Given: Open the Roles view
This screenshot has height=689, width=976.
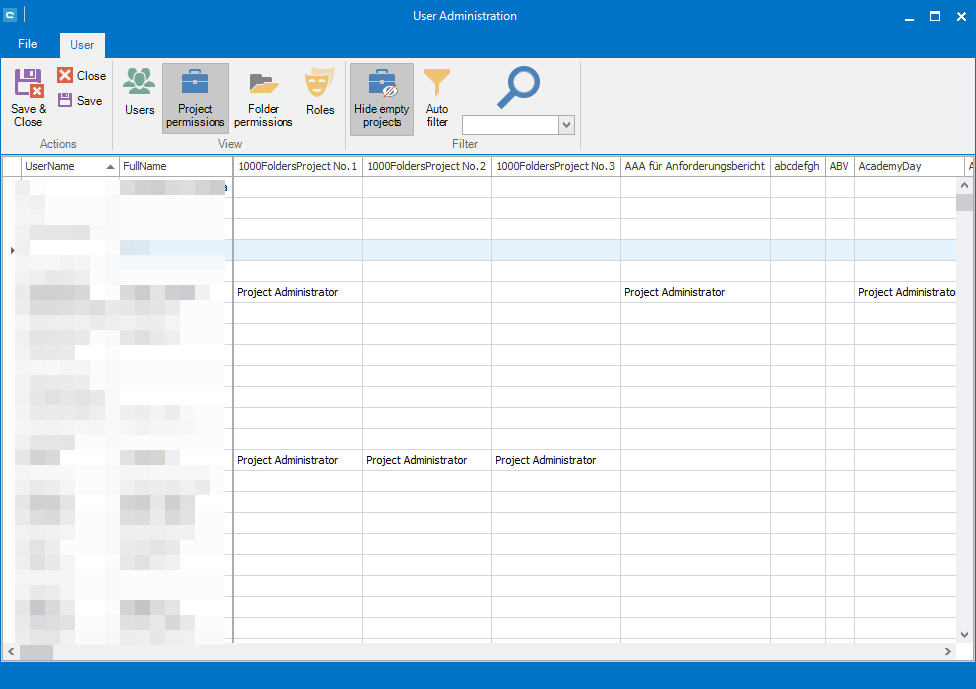Looking at the screenshot, I should point(320,92).
